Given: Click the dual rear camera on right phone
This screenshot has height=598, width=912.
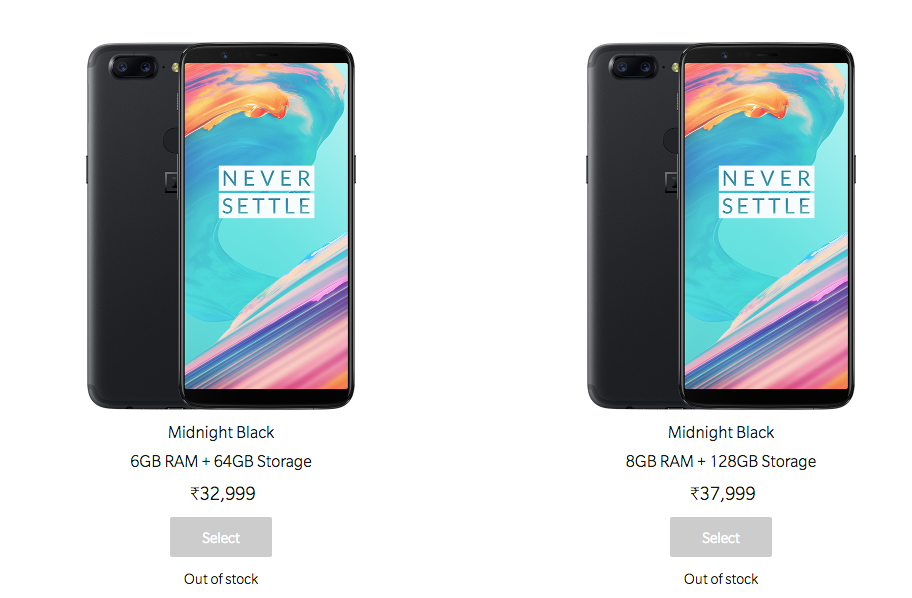Looking at the screenshot, I should 633,67.
